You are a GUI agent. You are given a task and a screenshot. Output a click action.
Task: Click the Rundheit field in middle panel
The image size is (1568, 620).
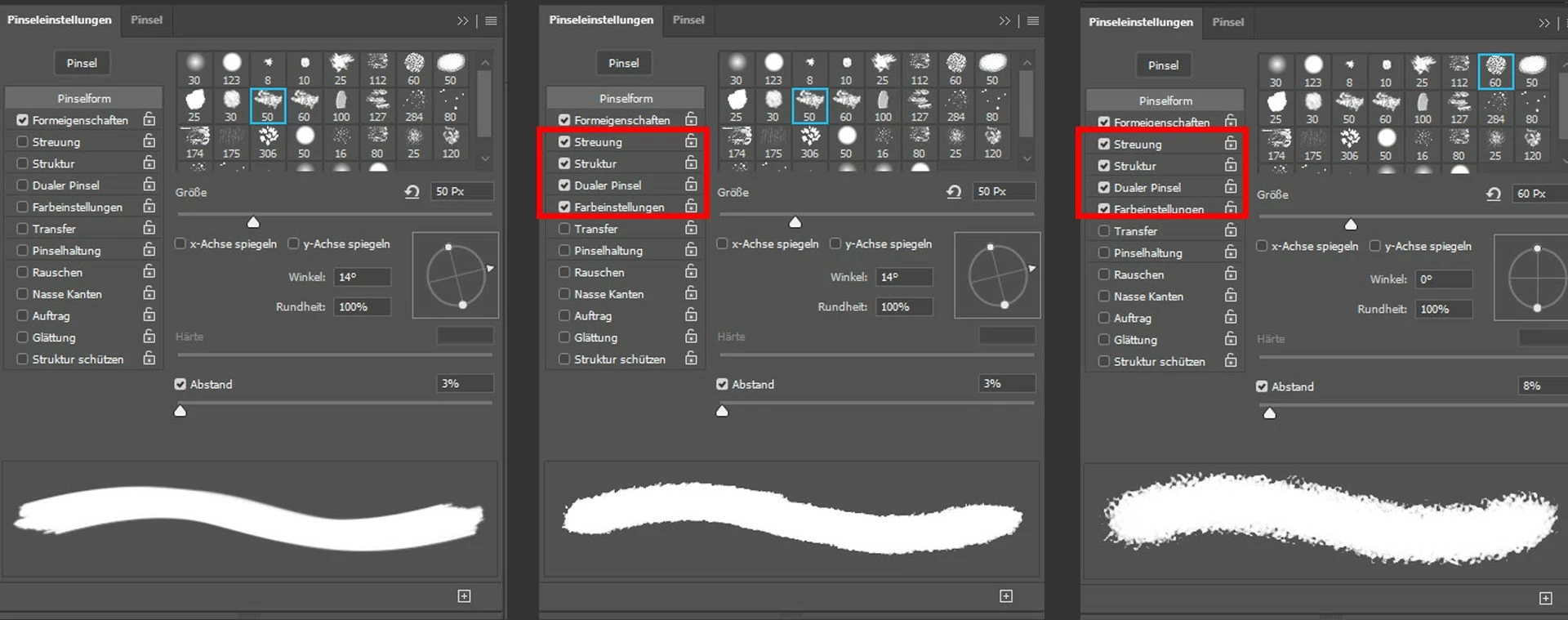[x=904, y=306]
